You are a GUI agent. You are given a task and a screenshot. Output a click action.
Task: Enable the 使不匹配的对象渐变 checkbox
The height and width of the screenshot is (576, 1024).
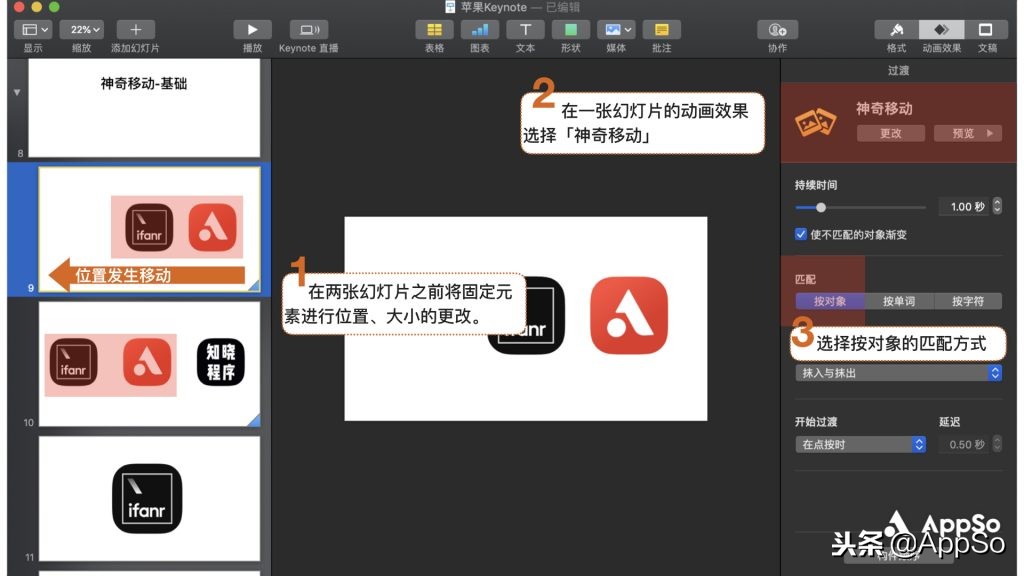[x=801, y=233]
